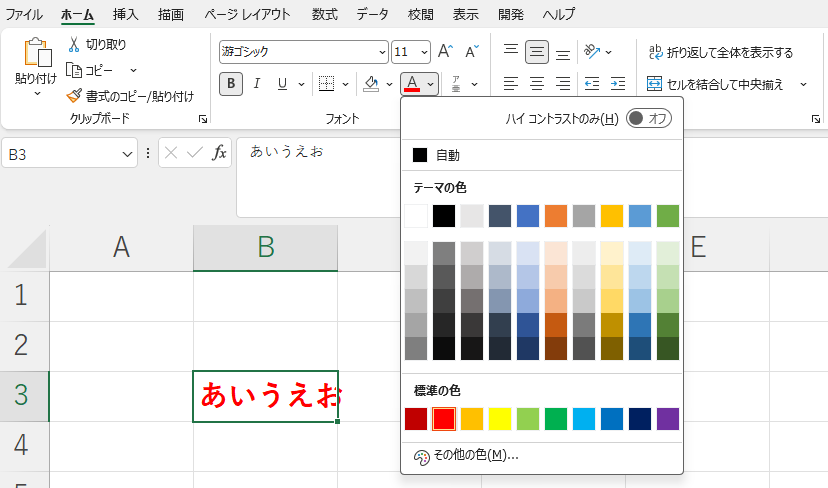Screen dimensions: 828x488
Task: Expand the fill color dropdown arrow
Action: point(389,84)
